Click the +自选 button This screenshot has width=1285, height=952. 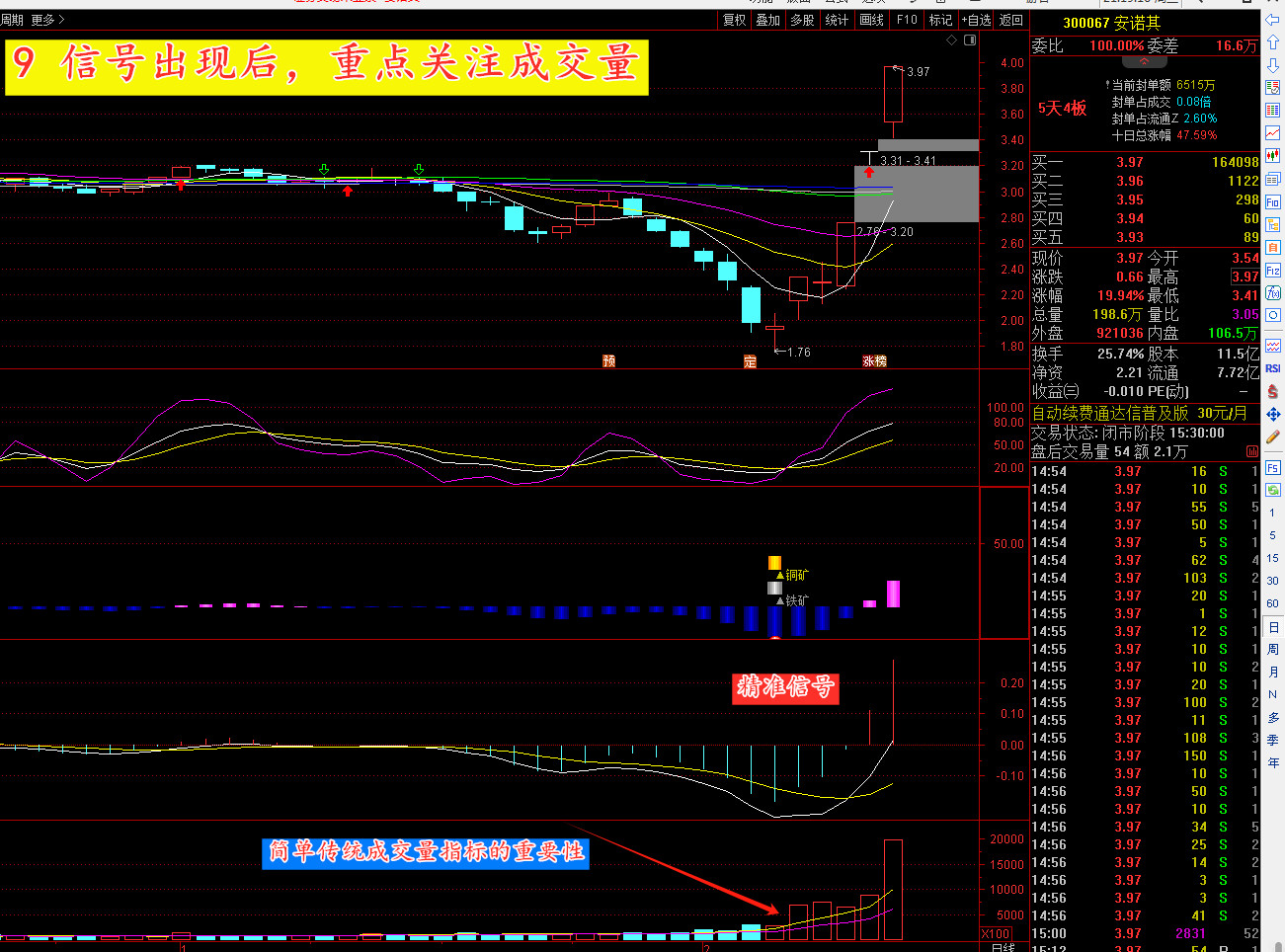[976, 20]
